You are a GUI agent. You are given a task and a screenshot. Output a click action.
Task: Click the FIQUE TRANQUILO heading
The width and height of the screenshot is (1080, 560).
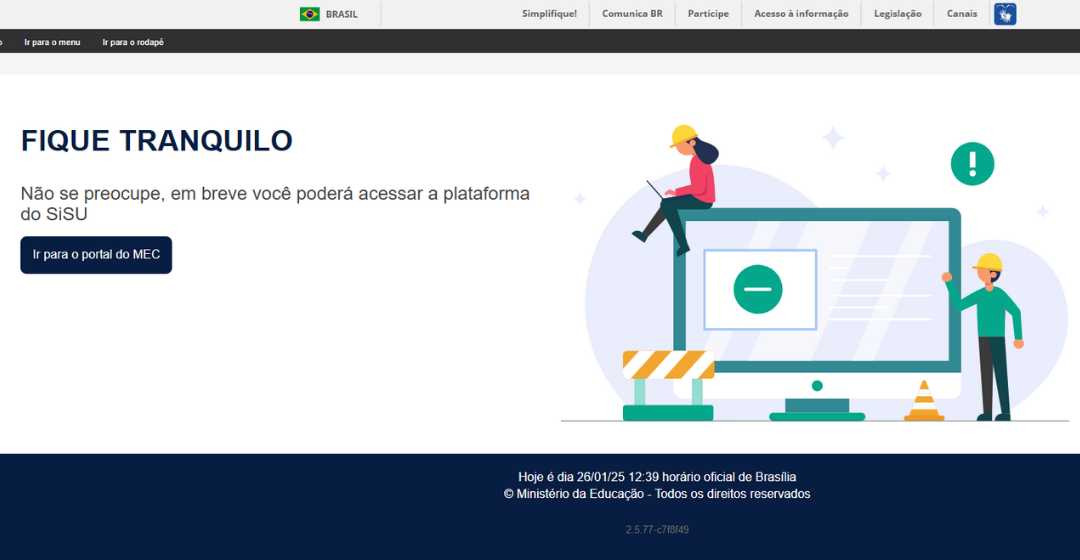coord(157,141)
